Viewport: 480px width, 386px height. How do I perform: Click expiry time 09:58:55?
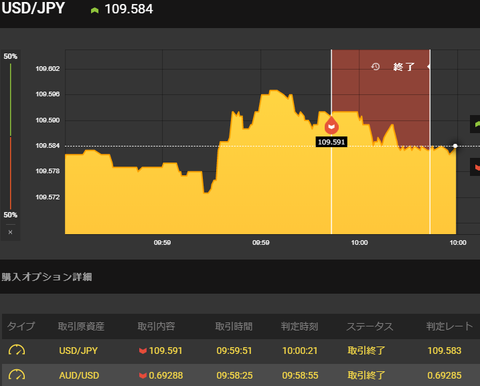coord(300,375)
